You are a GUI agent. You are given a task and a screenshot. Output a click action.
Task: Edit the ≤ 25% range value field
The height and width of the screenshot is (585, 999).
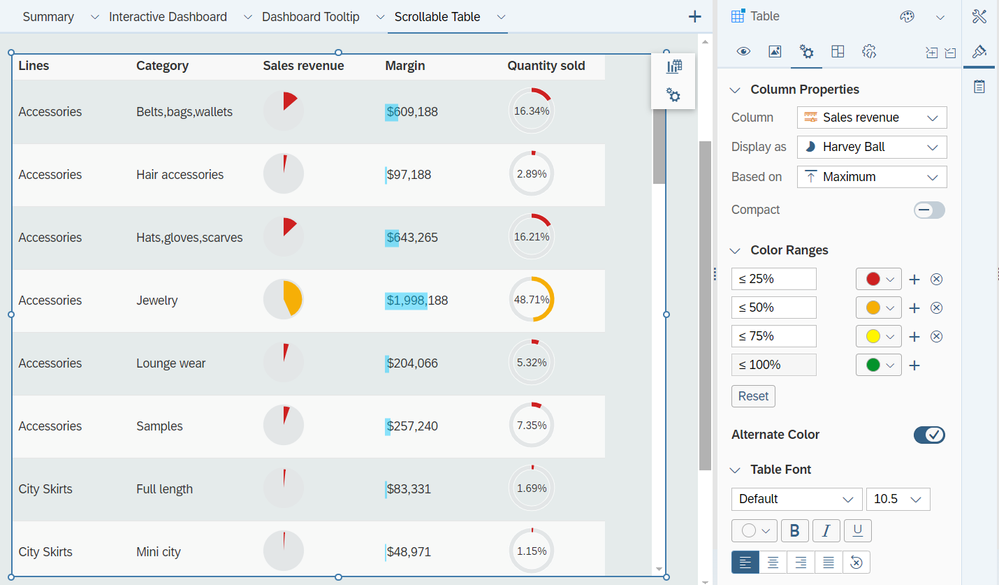click(x=773, y=279)
